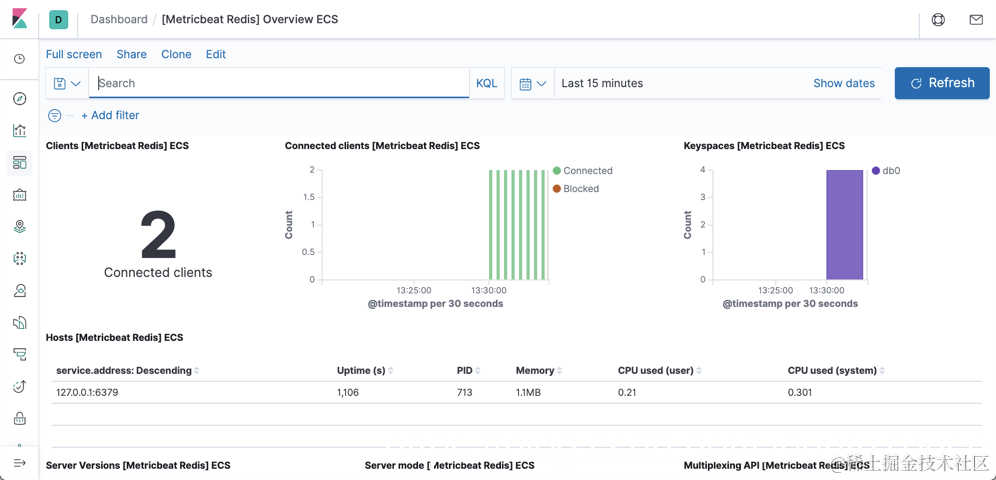Click the db0 legend color dot
The width and height of the screenshot is (996, 480).
[876, 171]
